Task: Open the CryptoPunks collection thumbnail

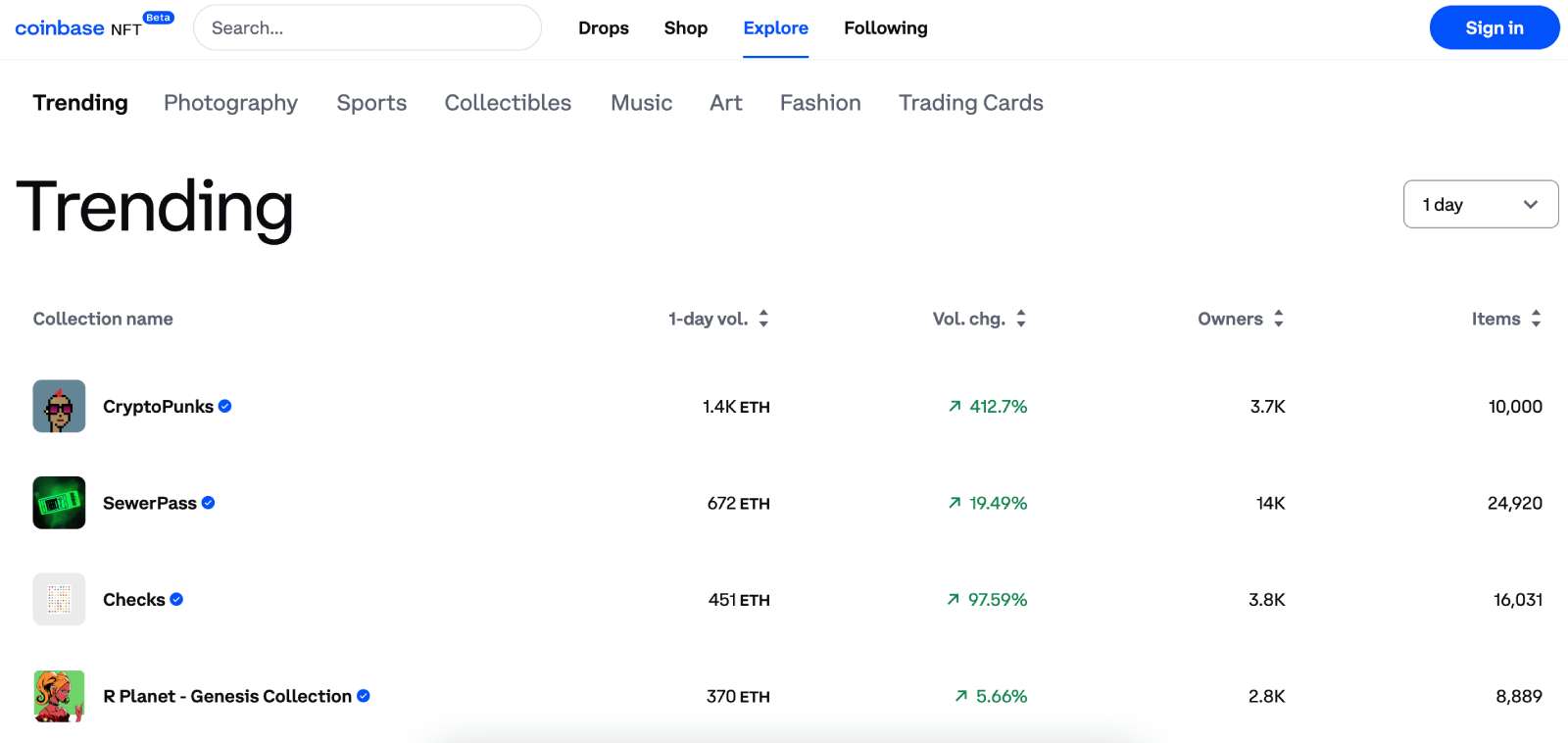Action: point(59,406)
